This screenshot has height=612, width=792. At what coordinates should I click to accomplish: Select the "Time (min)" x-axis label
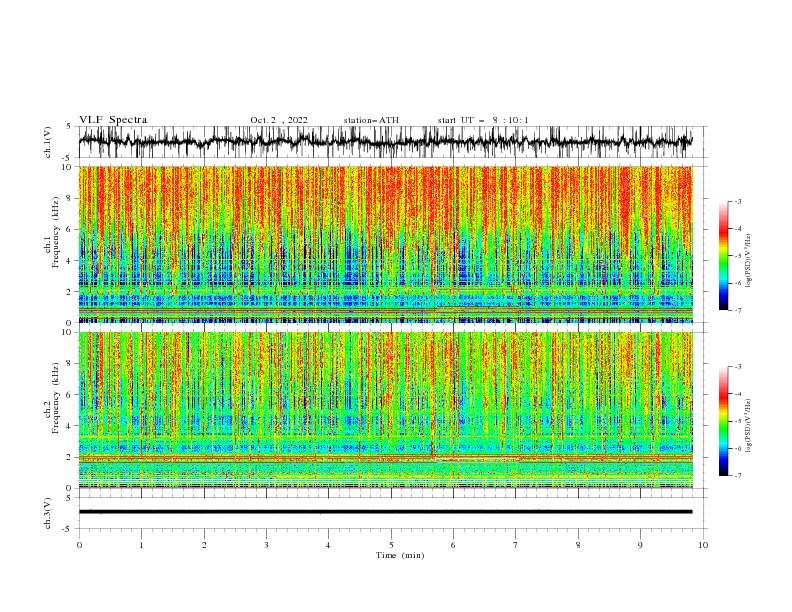click(400, 555)
